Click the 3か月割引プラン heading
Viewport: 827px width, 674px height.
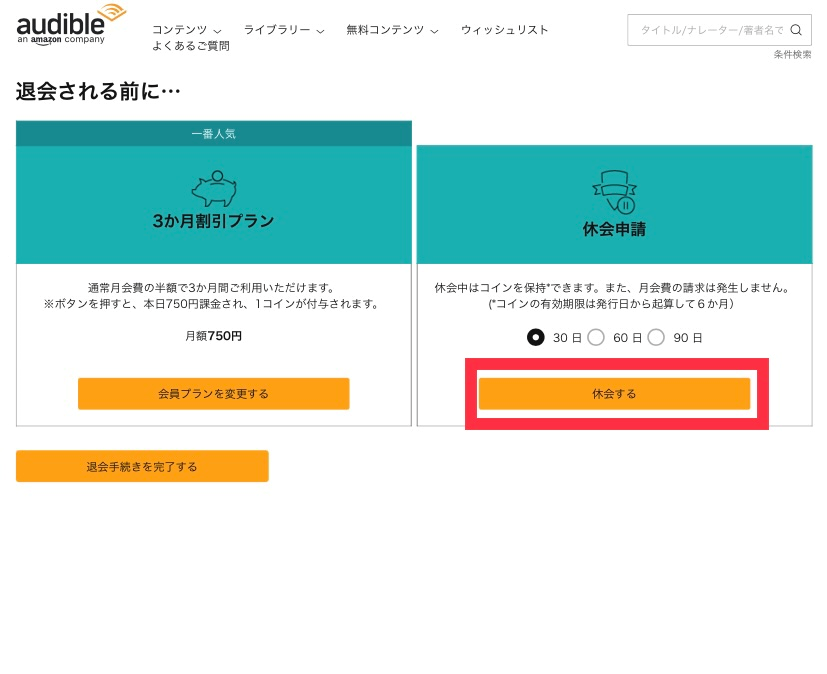(x=214, y=220)
